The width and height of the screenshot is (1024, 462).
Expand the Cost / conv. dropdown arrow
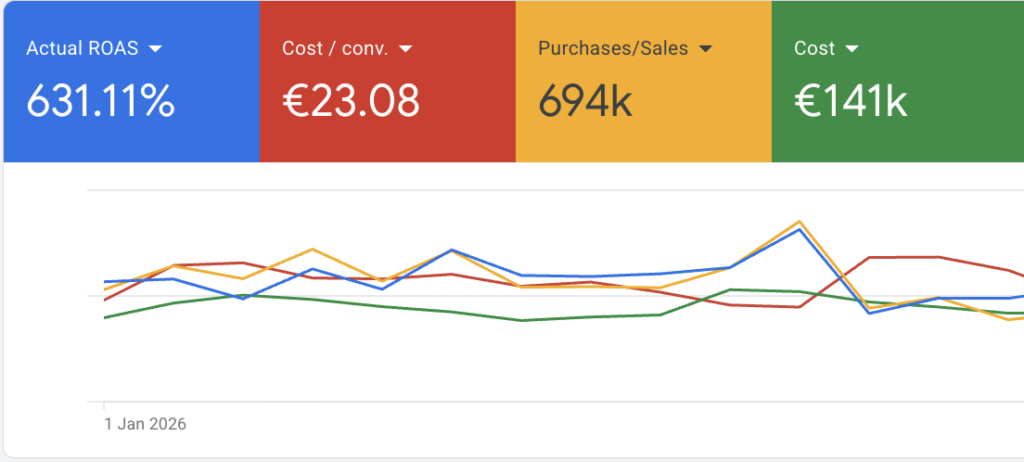pyautogui.click(x=406, y=48)
